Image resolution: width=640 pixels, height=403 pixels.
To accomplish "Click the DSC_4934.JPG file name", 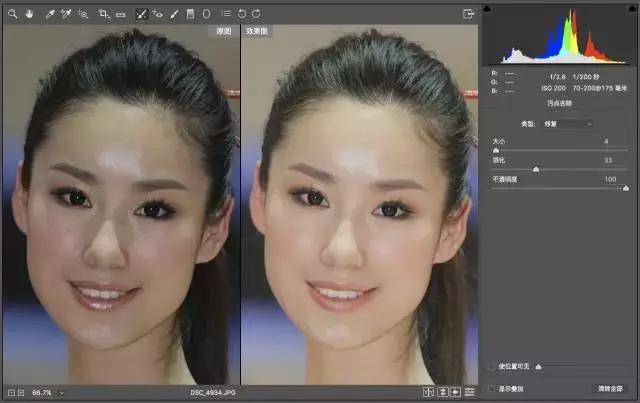I will click(x=213, y=393).
